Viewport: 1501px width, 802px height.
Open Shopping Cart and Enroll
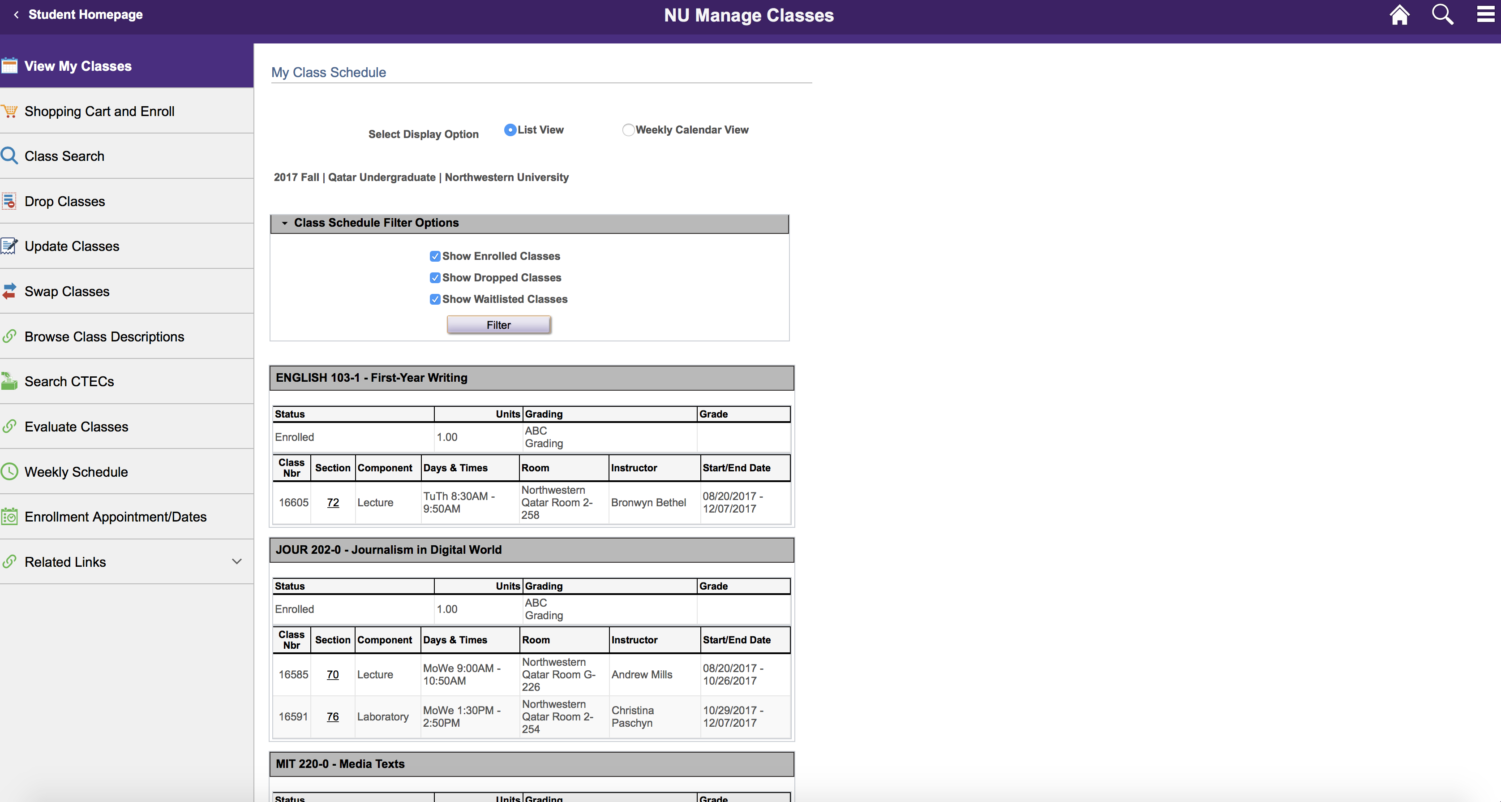(x=126, y=111)
